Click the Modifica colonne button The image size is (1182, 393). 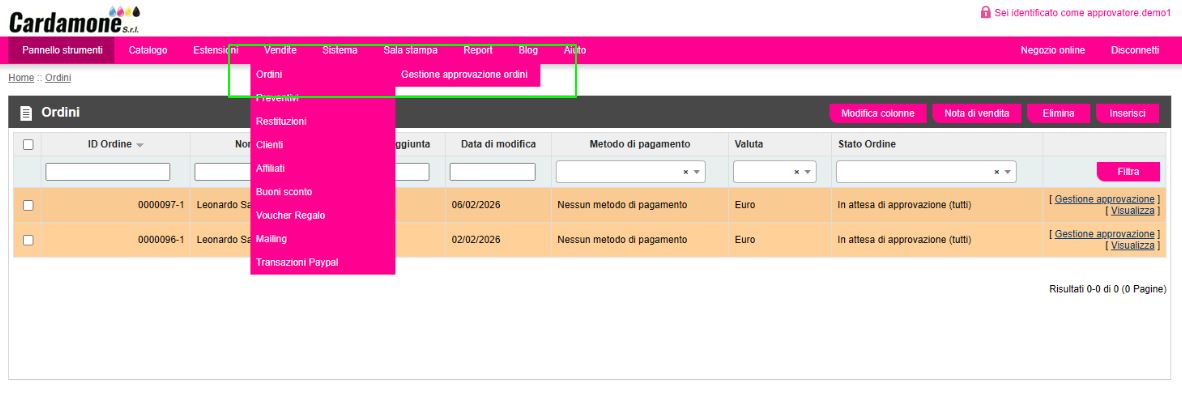877,113
